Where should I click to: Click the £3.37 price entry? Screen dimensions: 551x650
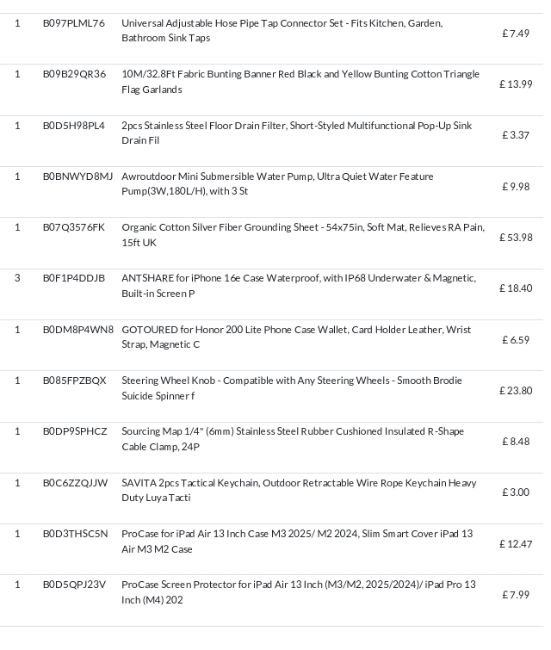pyautogui.click(x=516, y=135)
